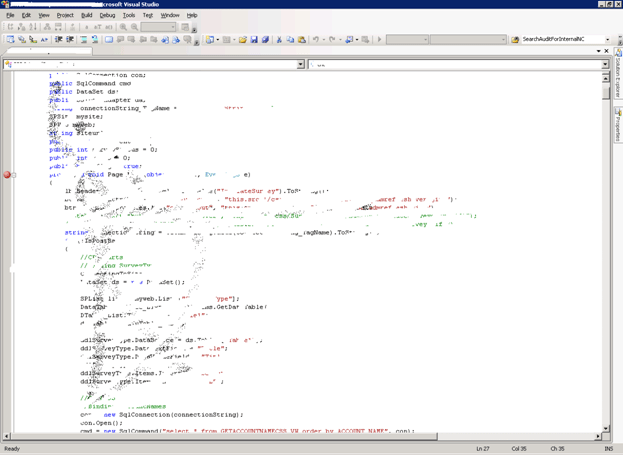Open the Edit menu
The width and height of the screenshot is (623, 455).
coord(26,15)
